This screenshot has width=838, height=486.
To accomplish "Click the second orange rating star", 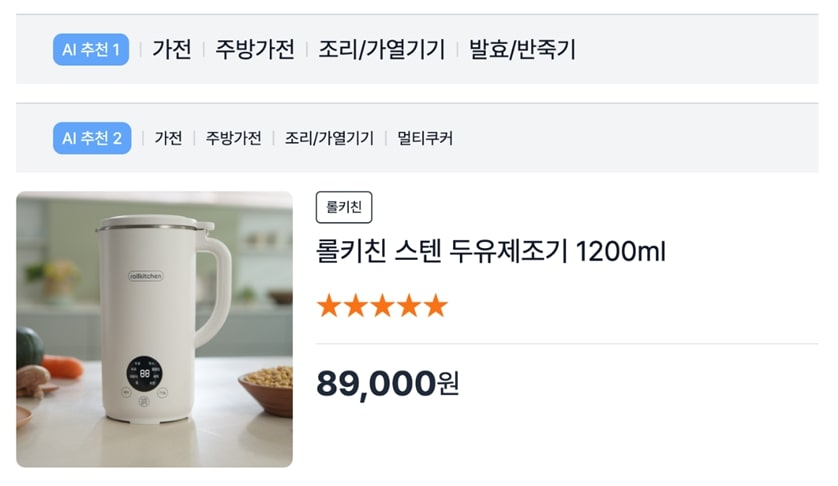I will click(356, 306).
